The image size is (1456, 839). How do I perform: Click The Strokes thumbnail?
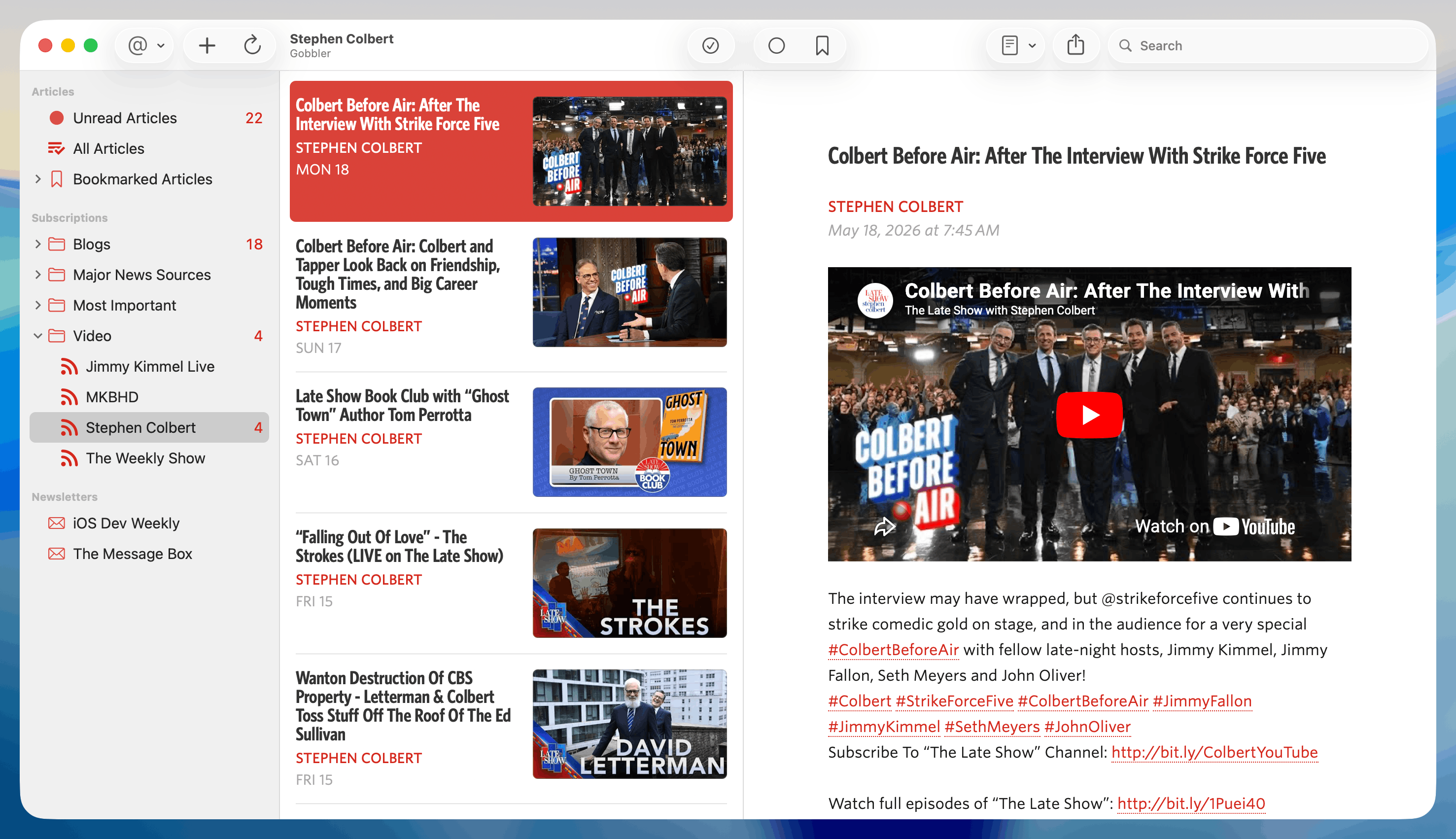629,583
